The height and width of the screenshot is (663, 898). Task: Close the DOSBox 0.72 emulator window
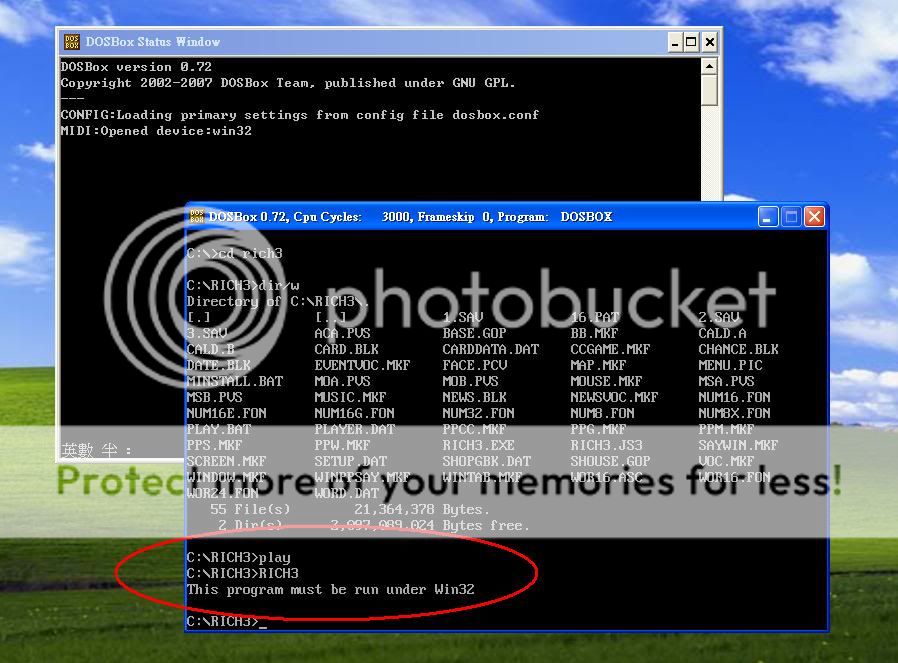[814, 217]
